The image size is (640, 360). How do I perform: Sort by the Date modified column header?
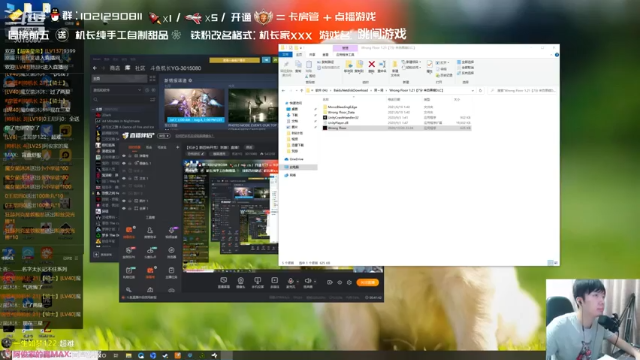click(394, 100)
